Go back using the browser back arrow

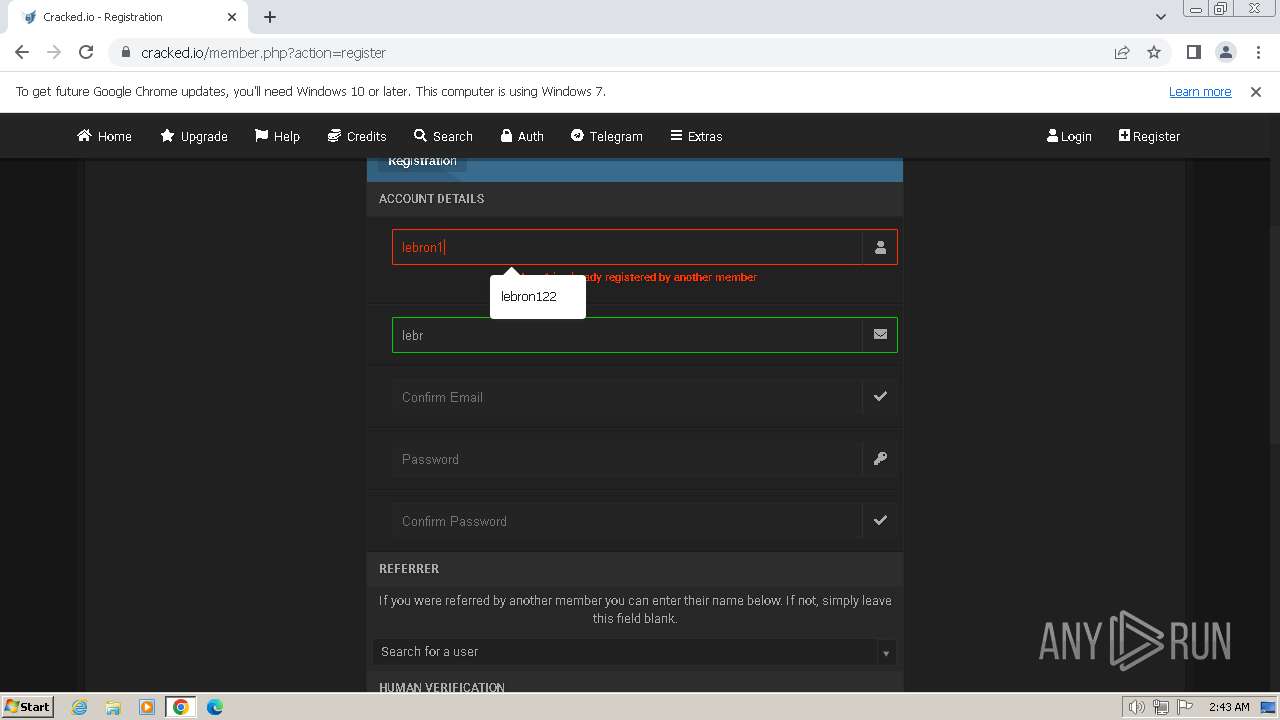pos(22,52)
